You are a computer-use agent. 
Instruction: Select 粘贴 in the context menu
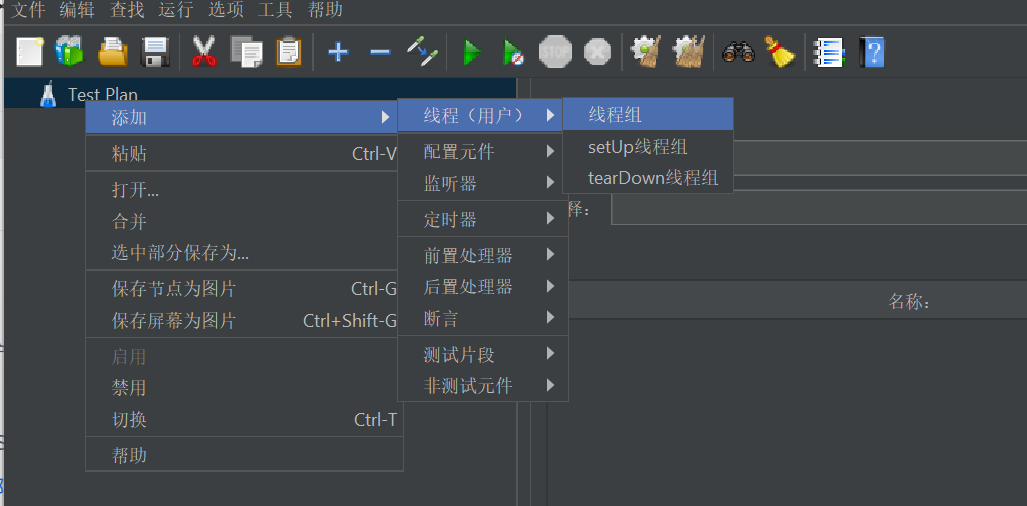click(244, 154)
